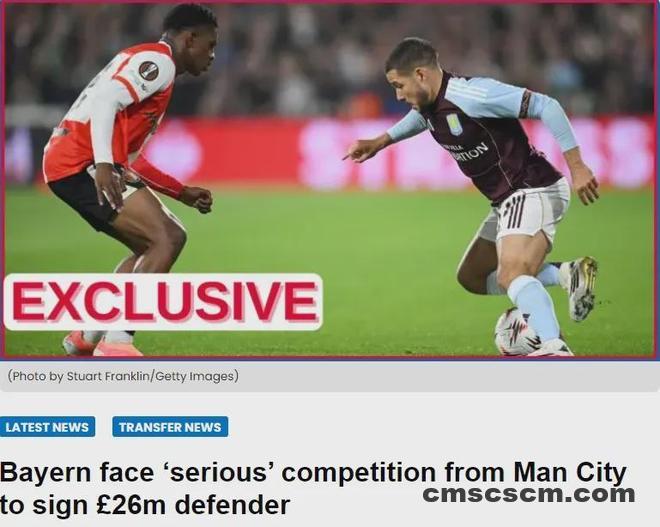Click the Aston Villa crest on shirt
The image size is (660, 527).
[454, 125]
